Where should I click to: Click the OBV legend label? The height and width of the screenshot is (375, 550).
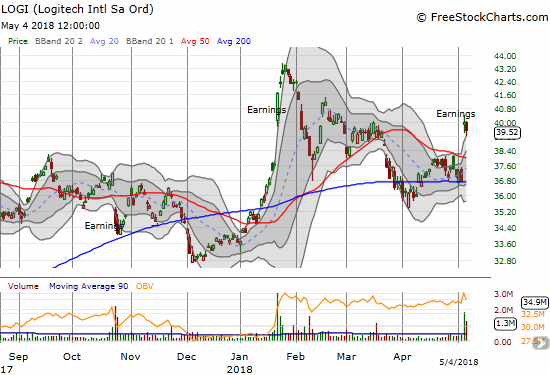pos(145,286)
